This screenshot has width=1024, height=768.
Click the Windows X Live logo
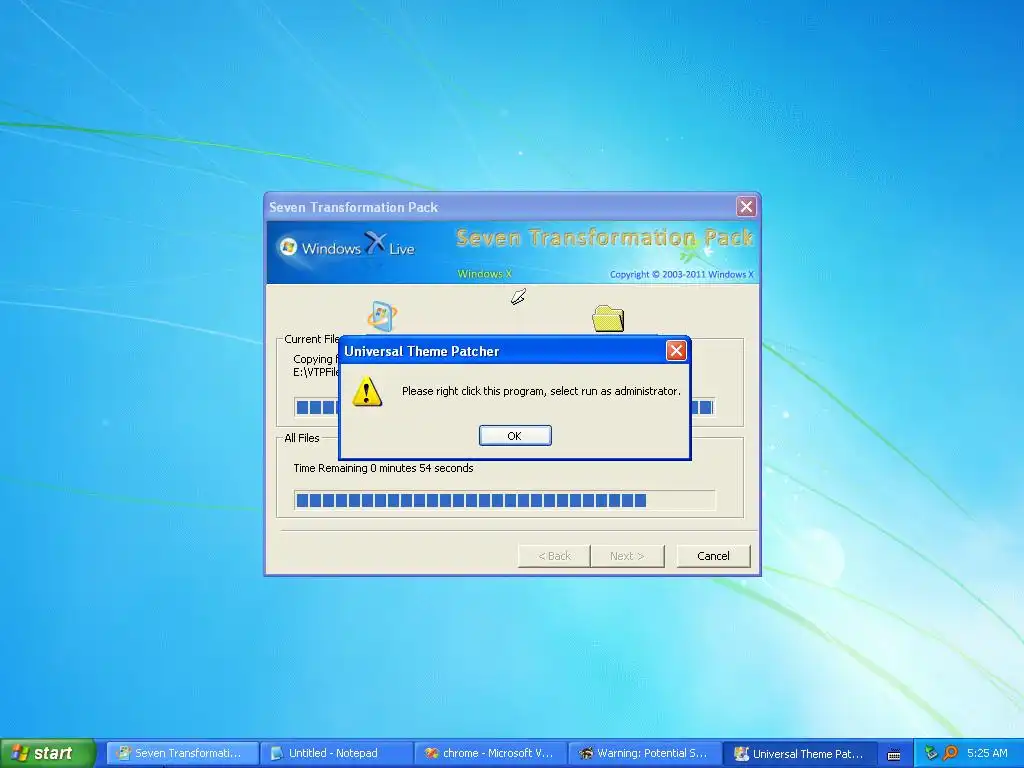click(x=346, y=246)
